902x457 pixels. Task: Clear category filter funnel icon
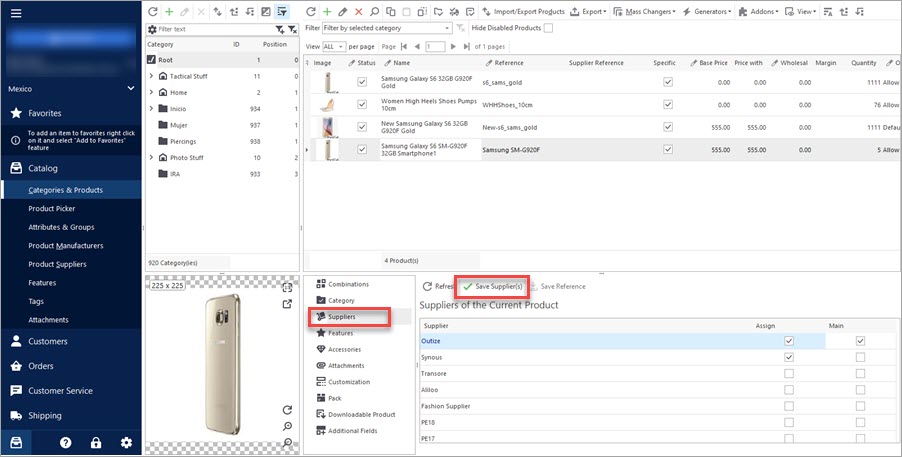292,29
